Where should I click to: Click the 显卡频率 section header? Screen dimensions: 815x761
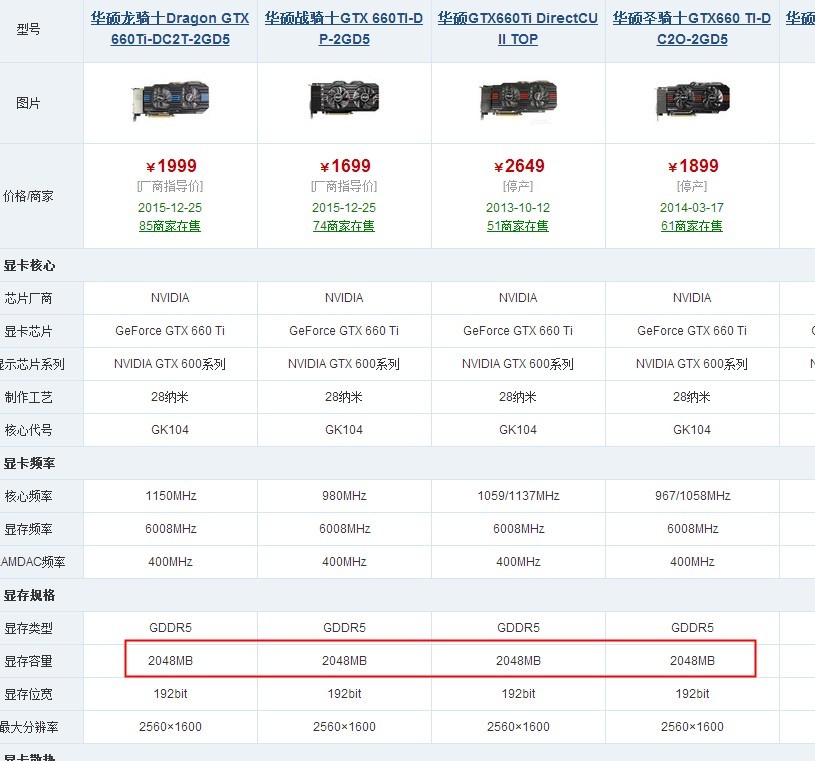coord(29,463)
